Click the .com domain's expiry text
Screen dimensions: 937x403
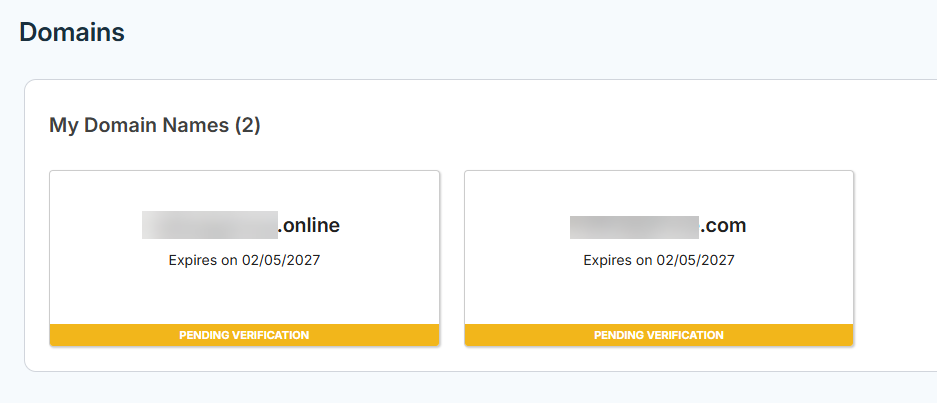(658, 260)
